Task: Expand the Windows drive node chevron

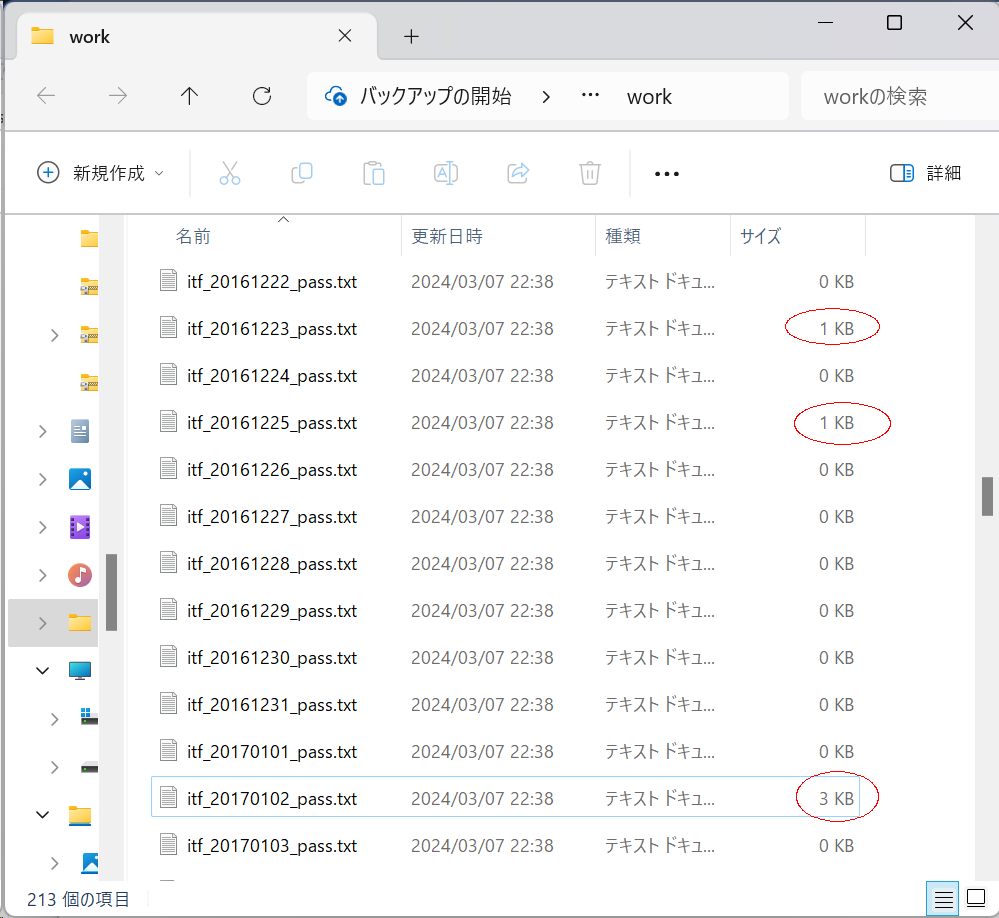Action: point(55,719)
